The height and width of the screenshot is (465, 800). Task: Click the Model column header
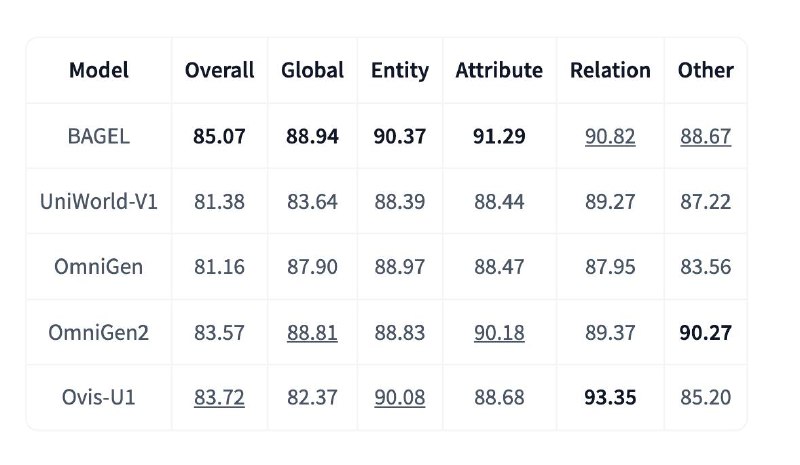pyautogui.click(x=98, y=70)
